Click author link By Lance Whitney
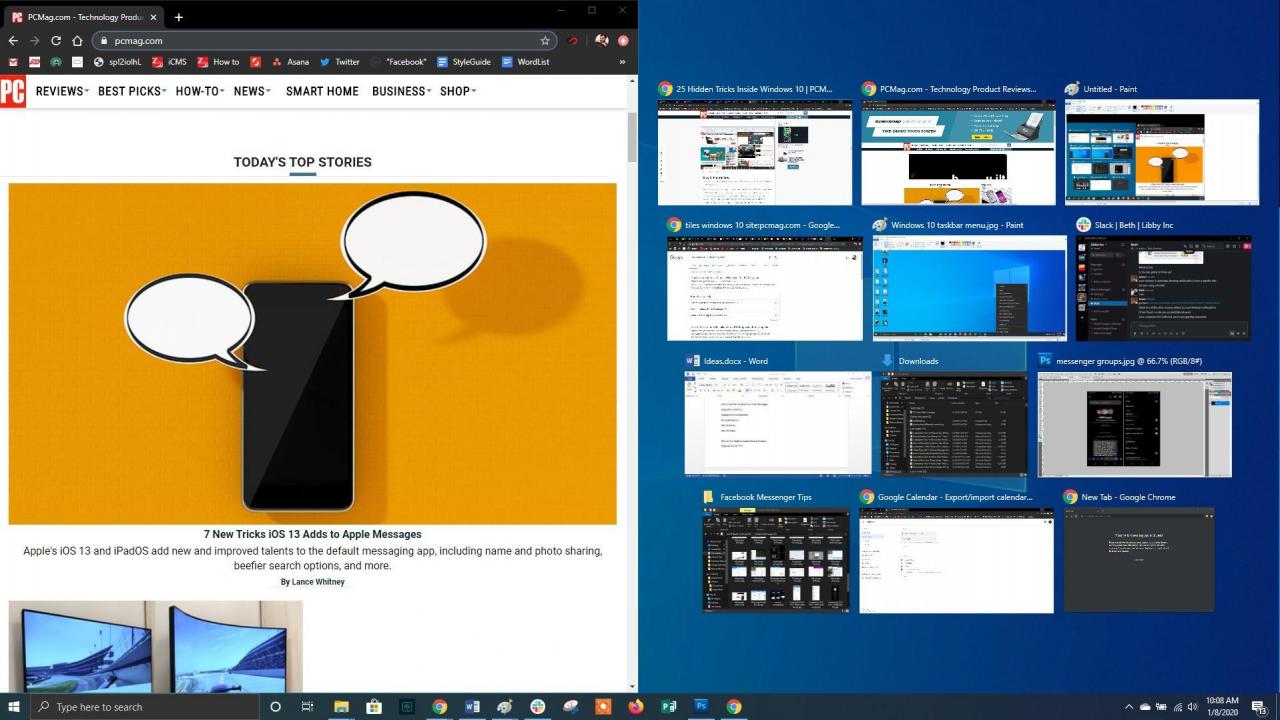The image size is (1280, 720). tap(312, 581)
